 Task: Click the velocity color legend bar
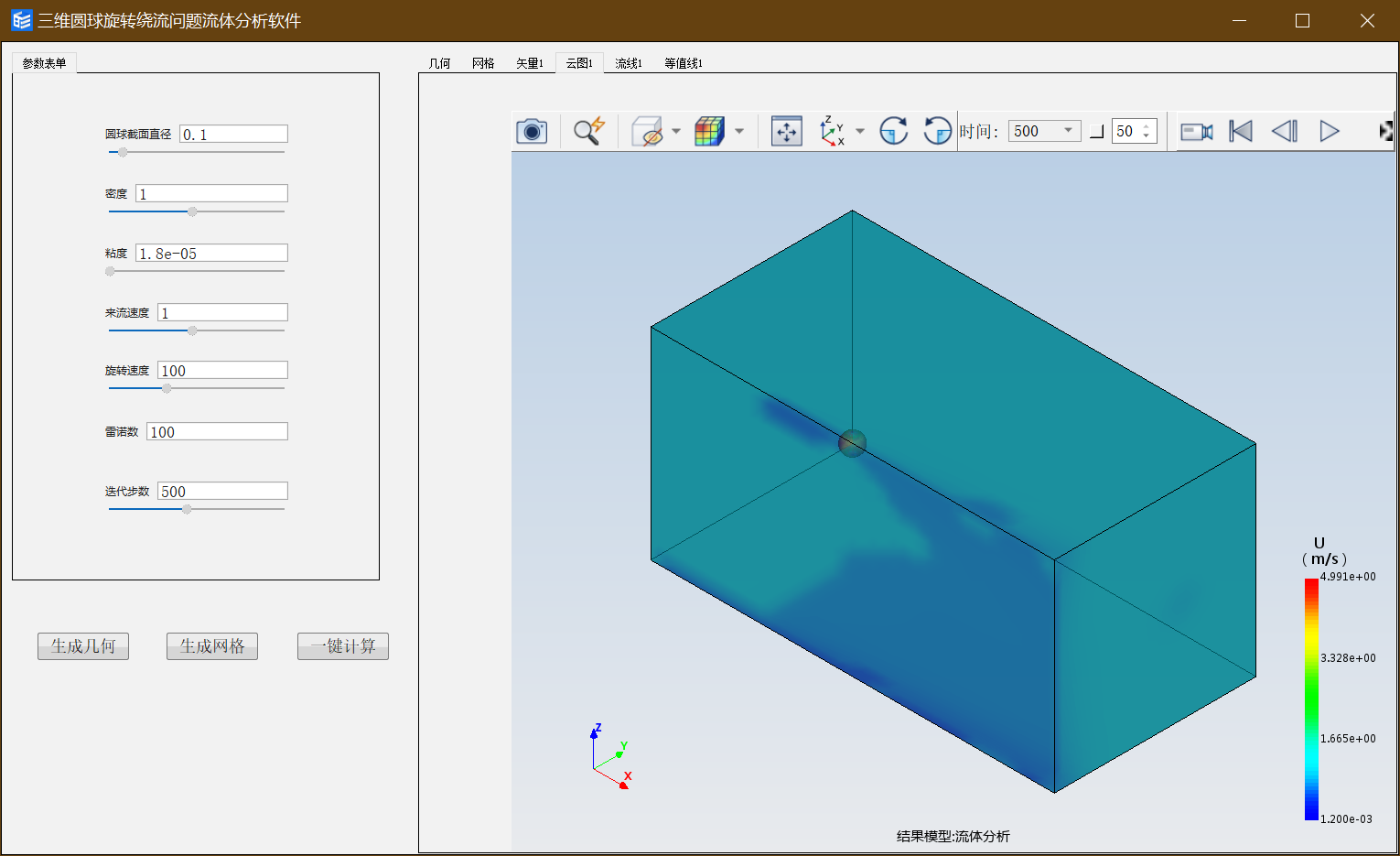tap(1311, 699)
